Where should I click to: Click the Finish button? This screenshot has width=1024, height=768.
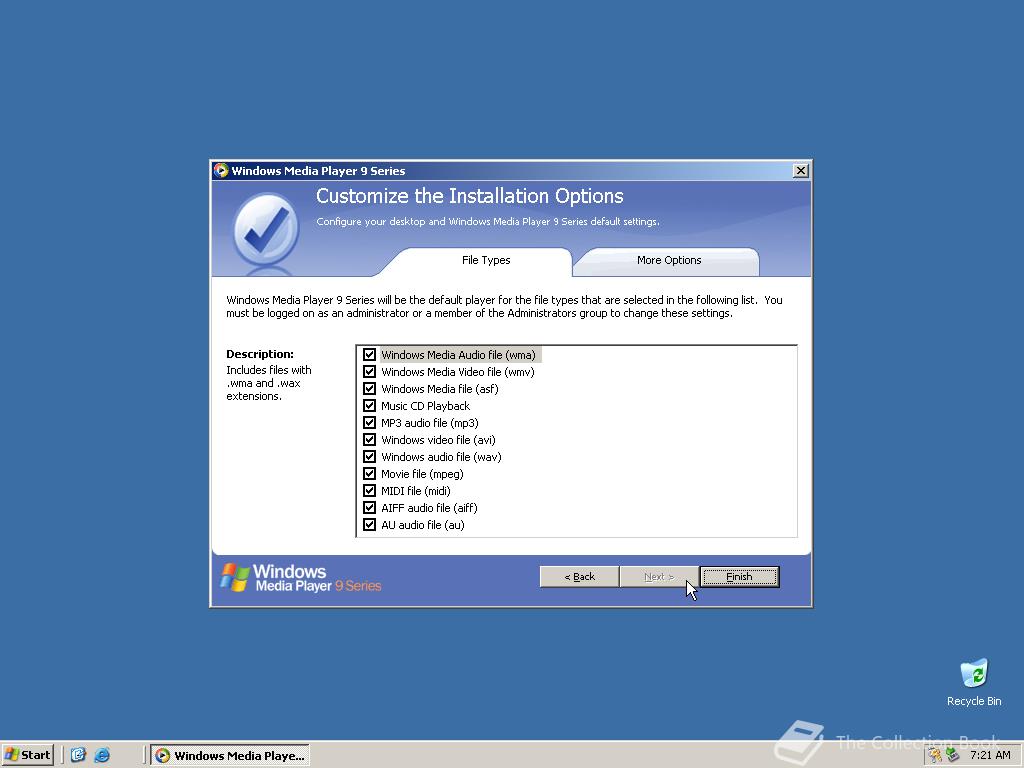tap(739, 577)
